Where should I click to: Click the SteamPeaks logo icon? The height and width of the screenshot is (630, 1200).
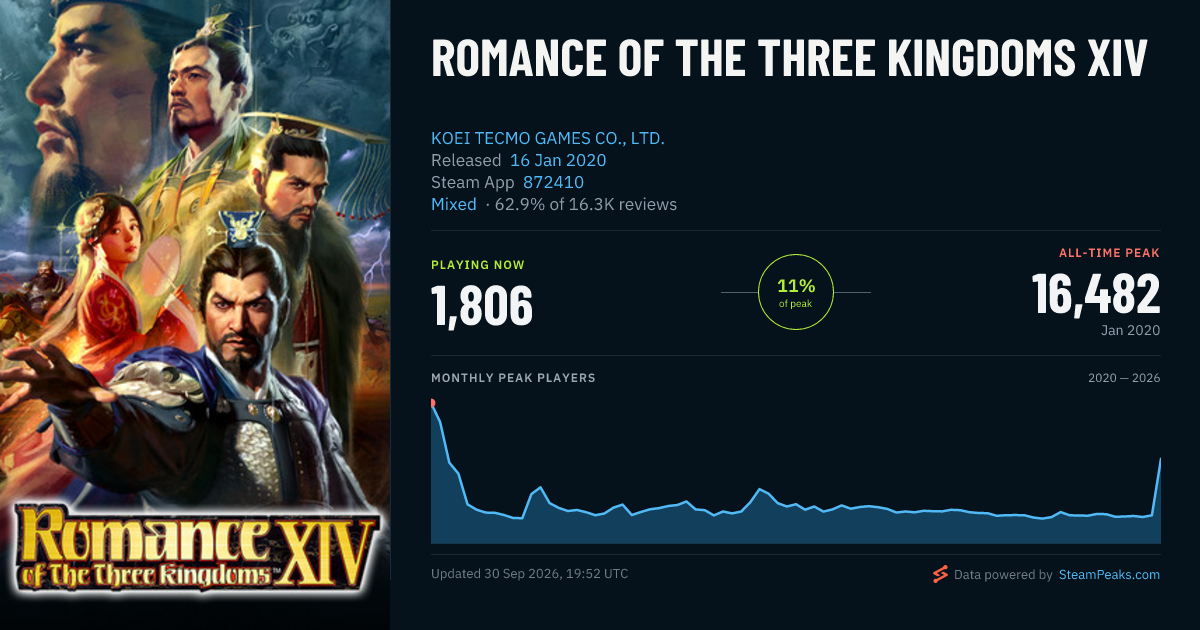939,574
